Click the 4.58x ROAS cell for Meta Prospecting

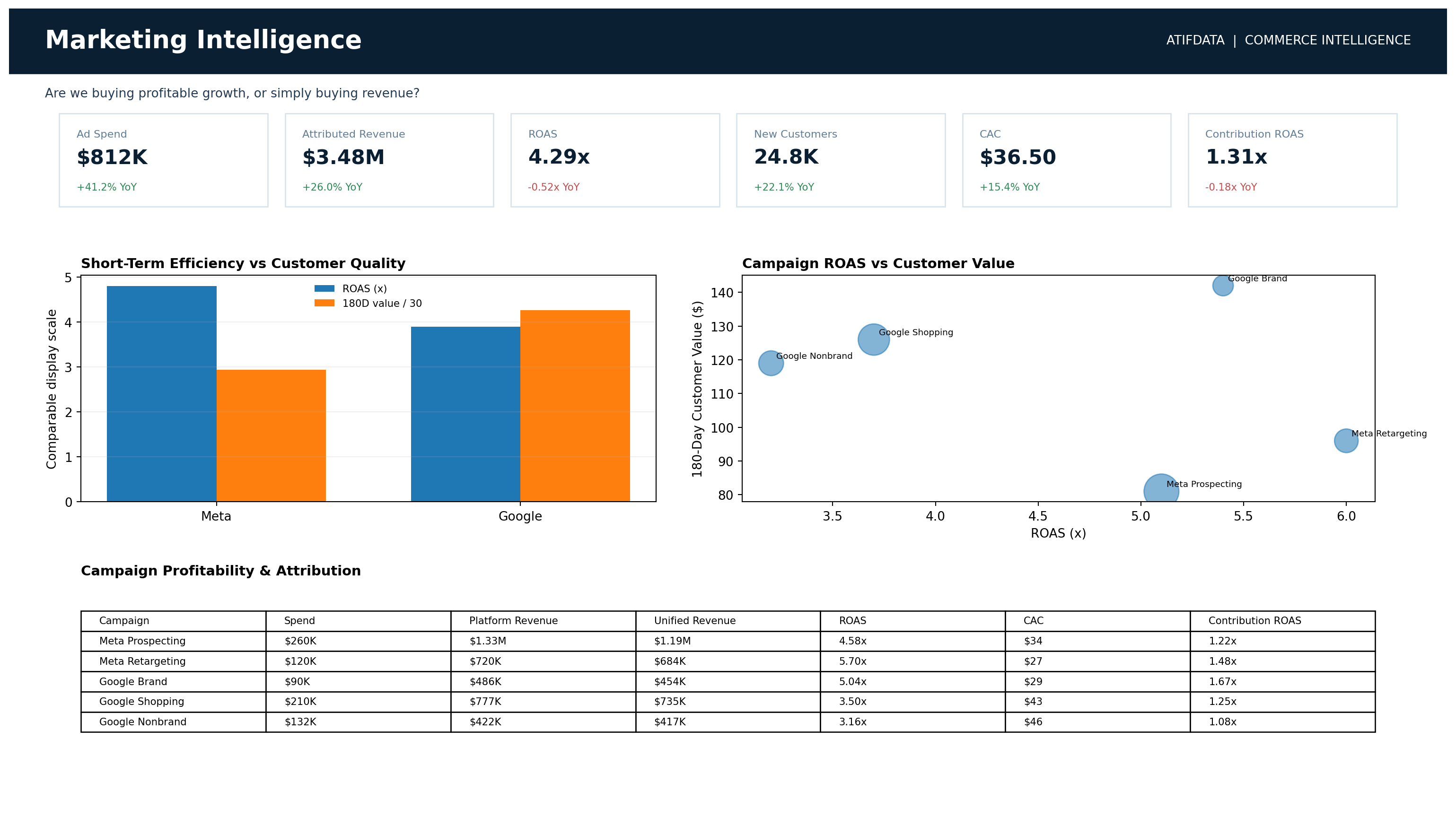pos(913,642)
